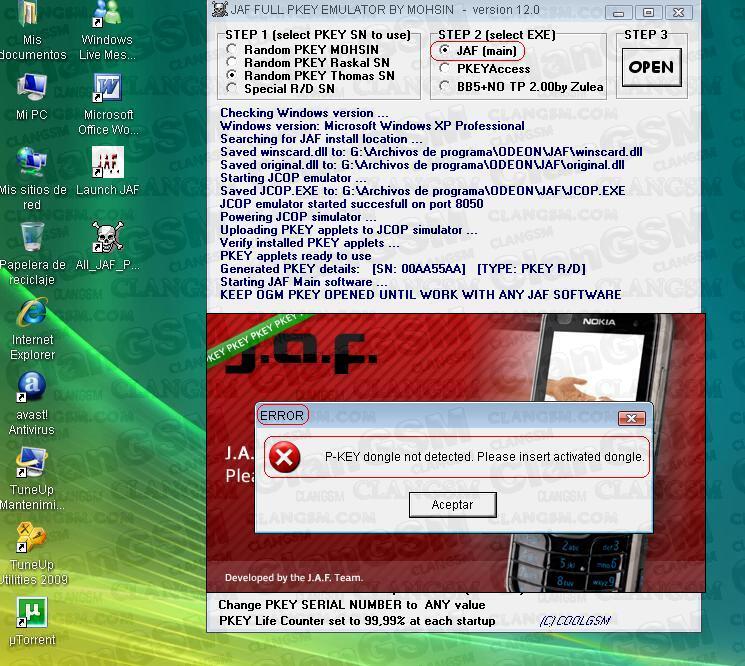The height and width of the screenshot is (666, 745).
Task: Close the JAF PKEY Emulator window
Action: click(678, 12)
